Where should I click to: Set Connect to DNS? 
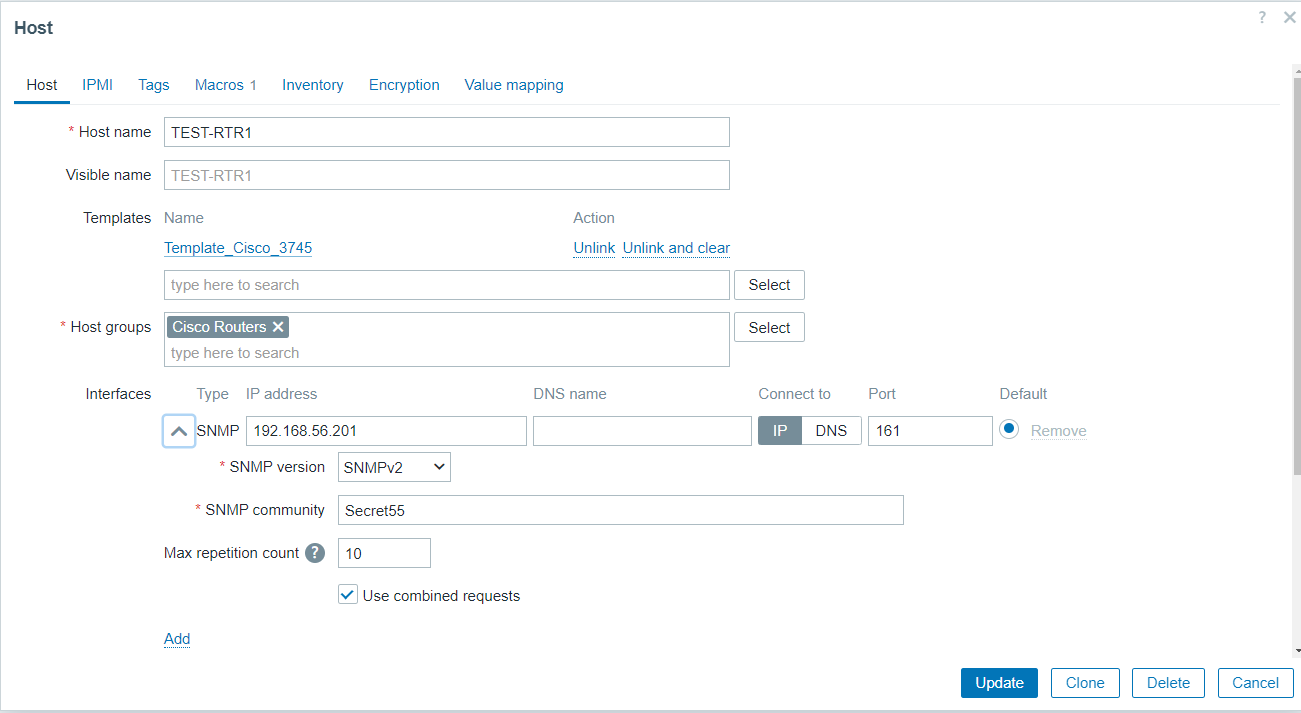pyautogui.click(x=831, y=431)
